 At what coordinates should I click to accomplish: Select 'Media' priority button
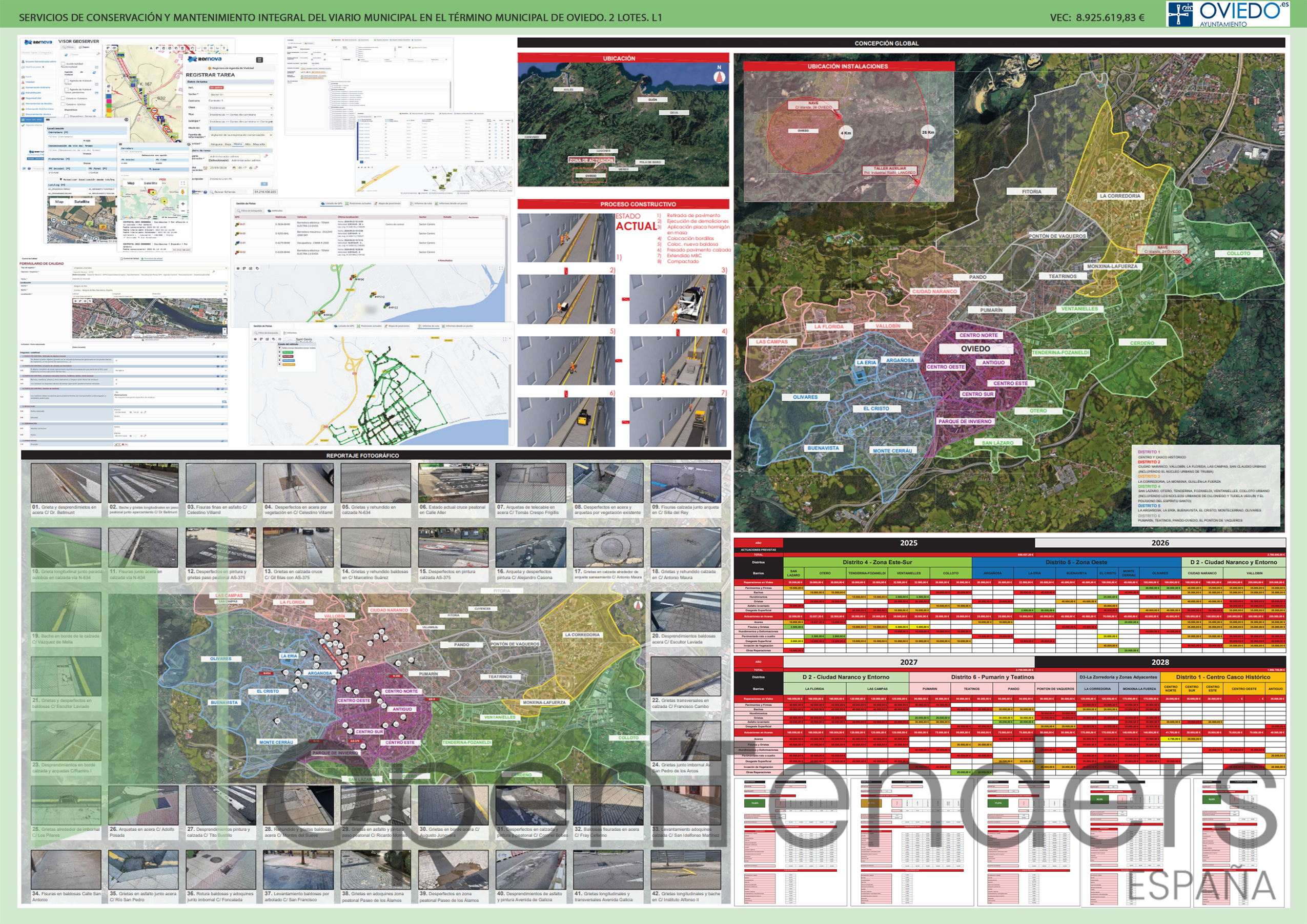[x=238, y=144]
